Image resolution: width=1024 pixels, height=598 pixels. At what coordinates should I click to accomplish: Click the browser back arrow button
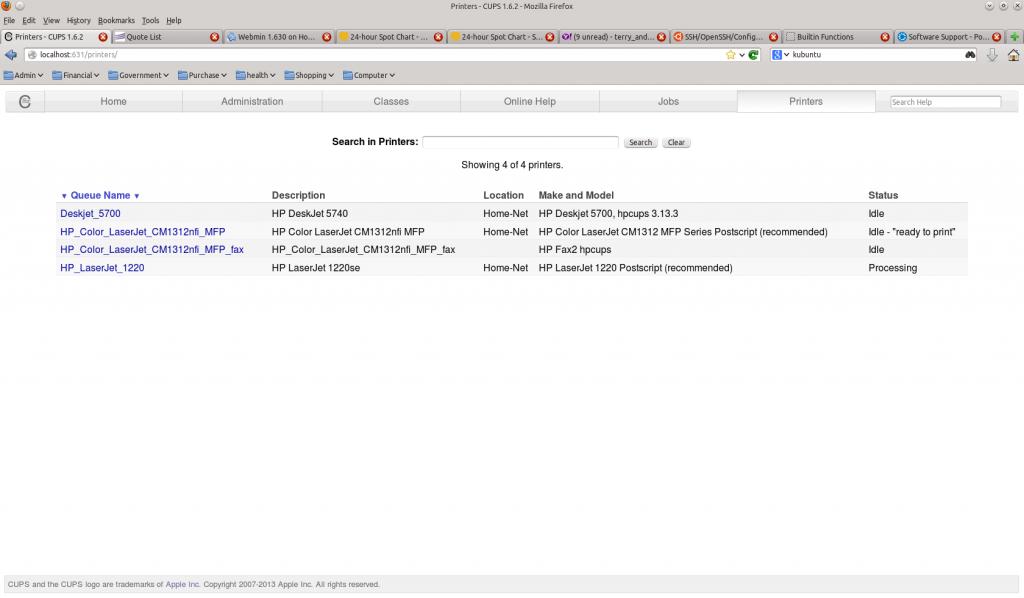[10, 55]
